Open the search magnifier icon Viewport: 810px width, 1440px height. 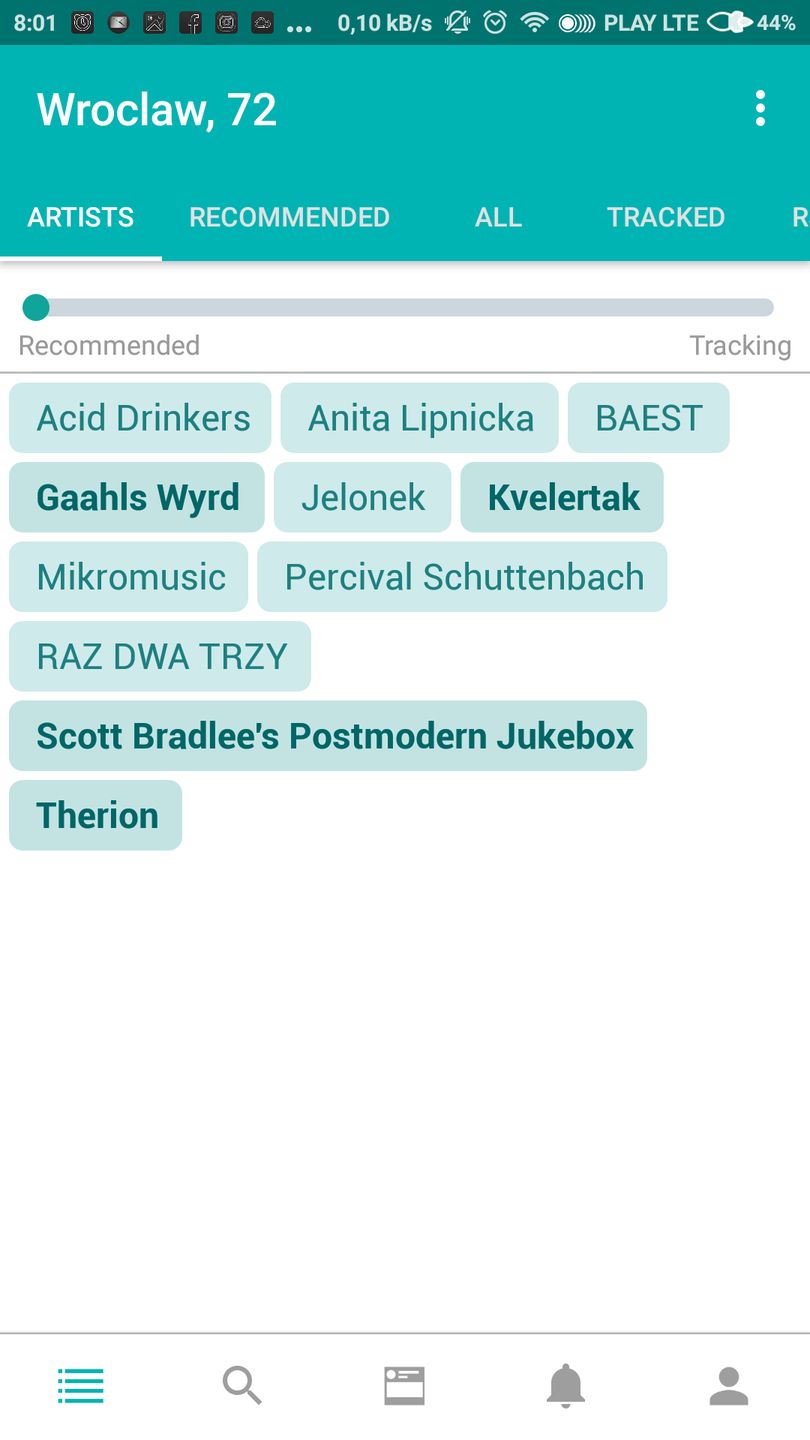click(x=242, y=1386)
